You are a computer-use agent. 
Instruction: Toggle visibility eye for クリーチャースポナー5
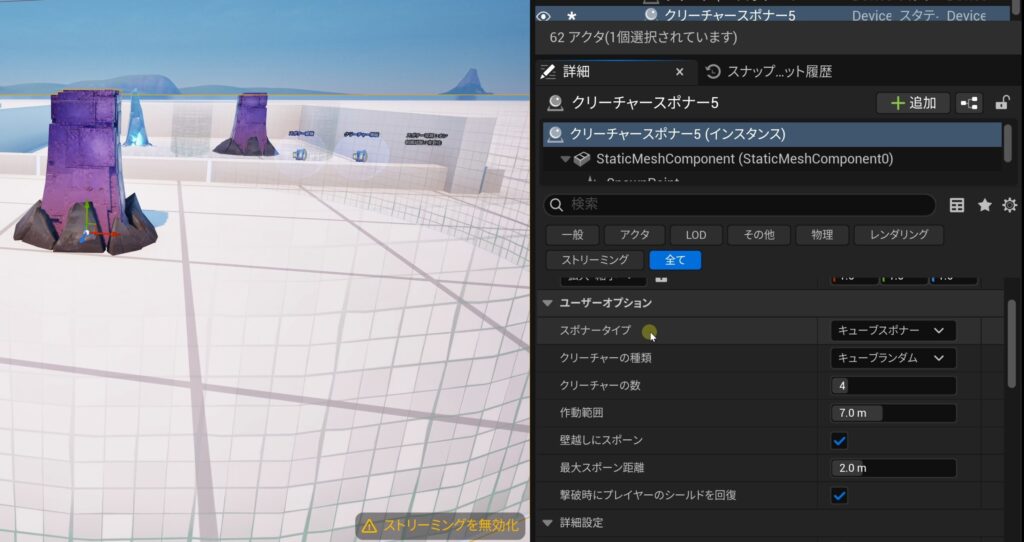tap(544, 15)
